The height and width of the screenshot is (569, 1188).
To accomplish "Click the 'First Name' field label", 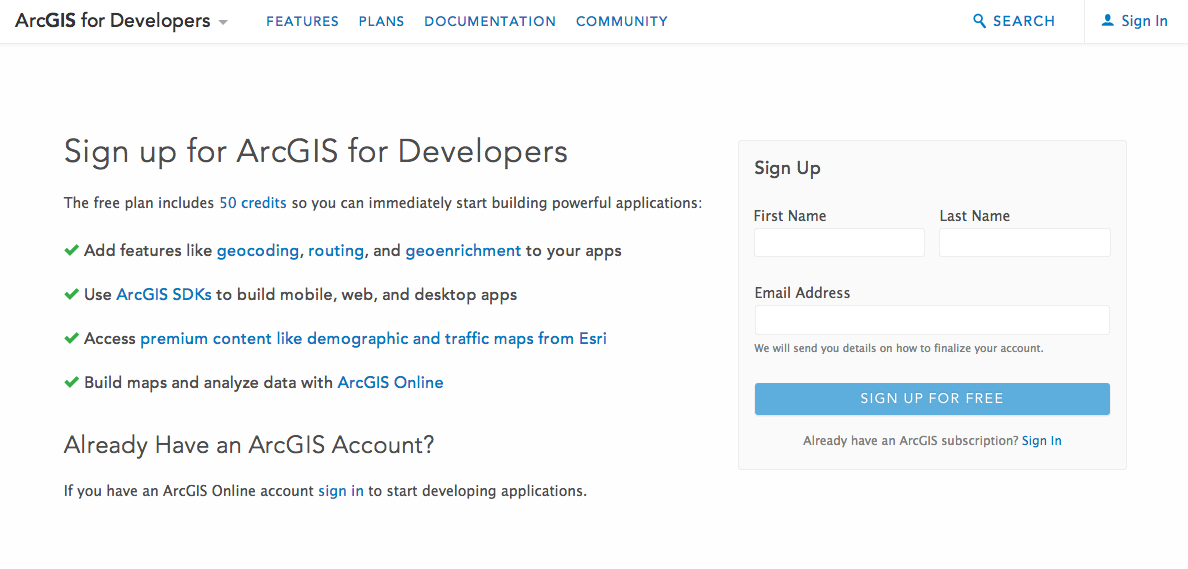I will (x=790, y=216).
